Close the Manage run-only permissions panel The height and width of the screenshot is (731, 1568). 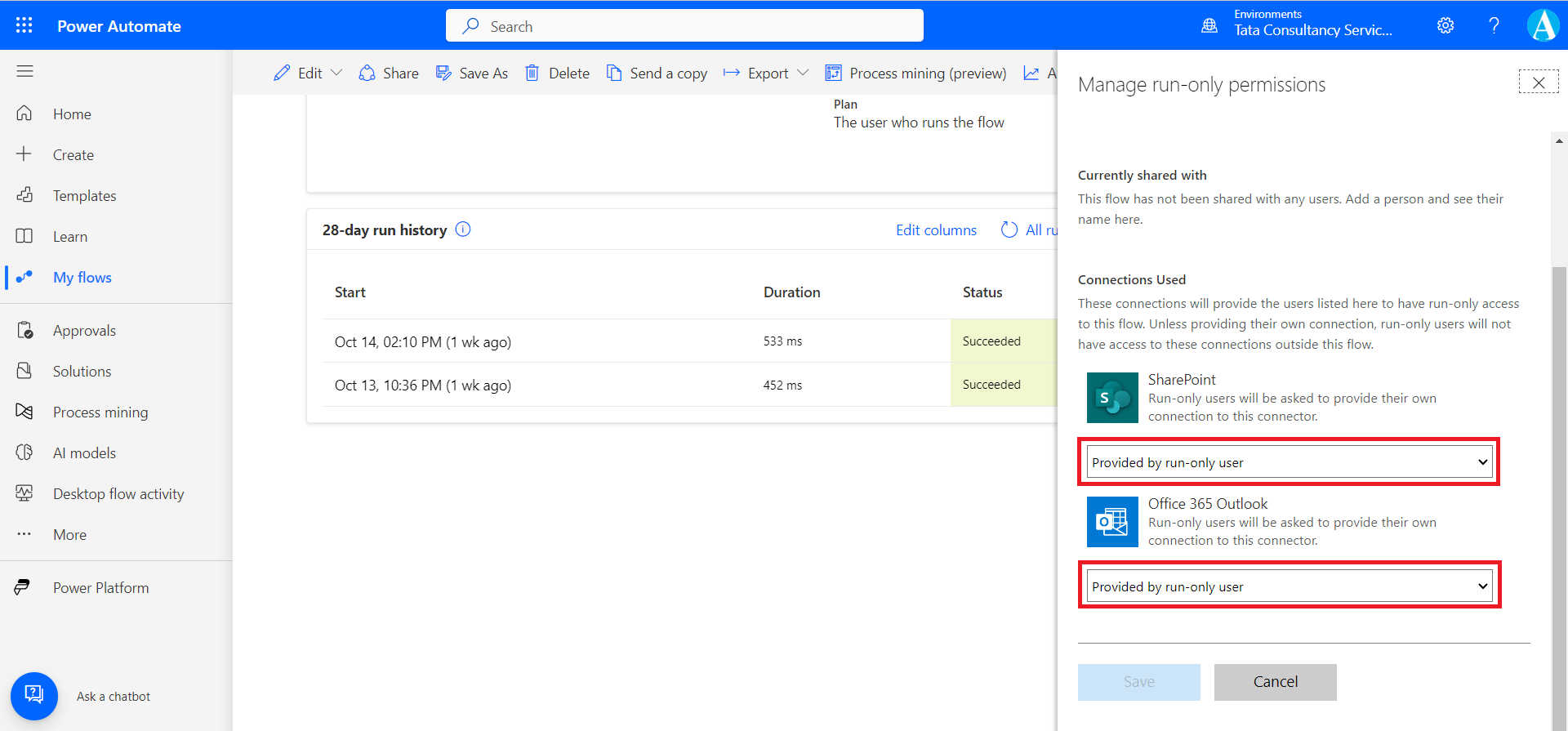pos(1538,82)
